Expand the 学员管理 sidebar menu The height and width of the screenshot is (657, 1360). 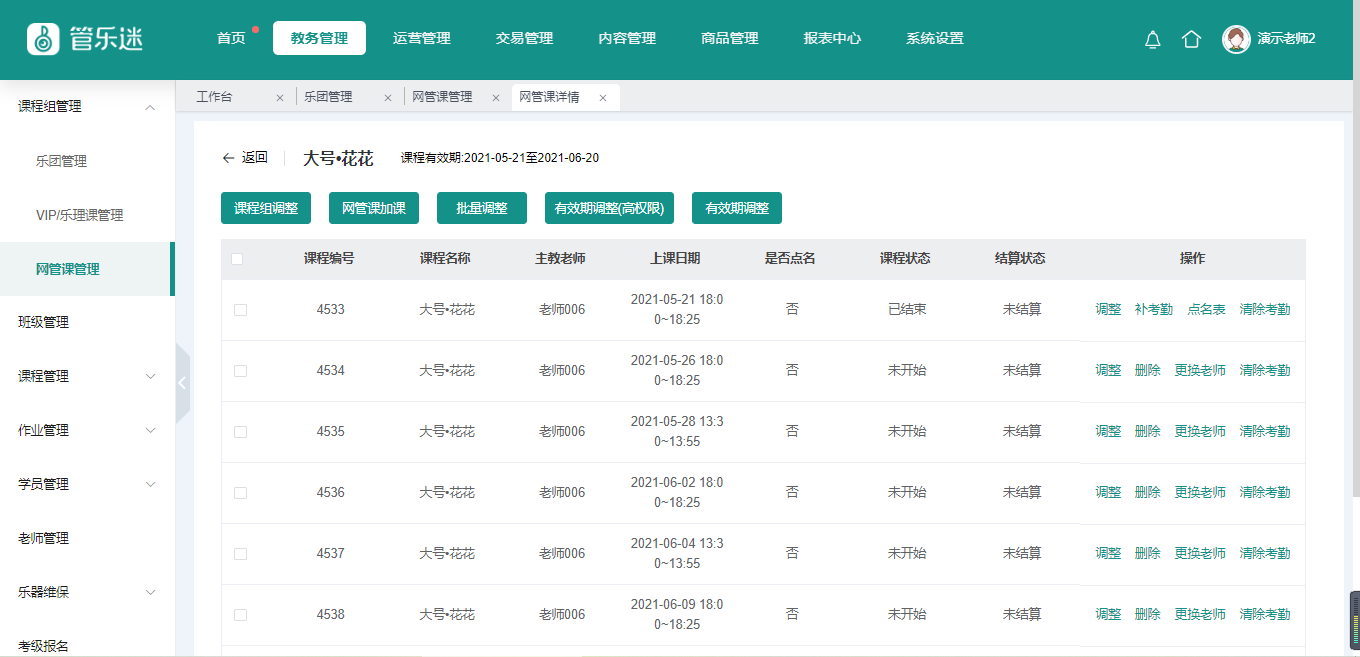(x=151, y=485)
